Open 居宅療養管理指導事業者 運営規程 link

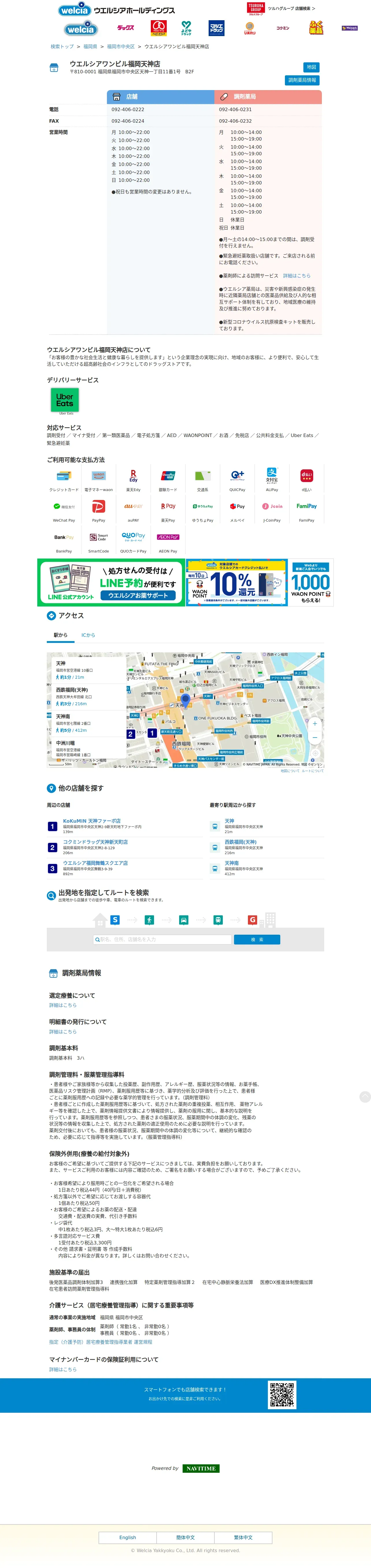point(101,1342)
